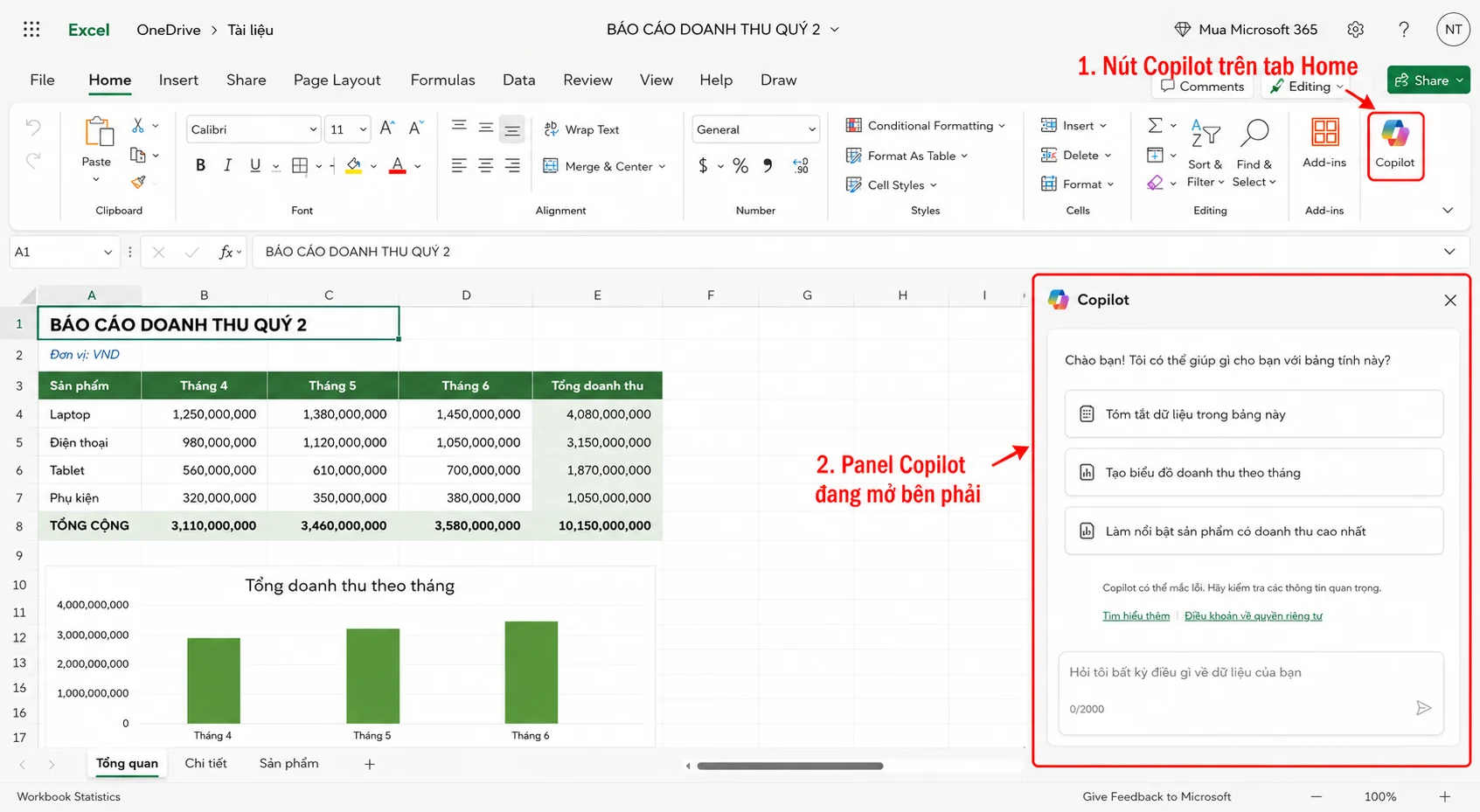
Task: Click the yellow fill color button
Action: (x=353, y=165)
